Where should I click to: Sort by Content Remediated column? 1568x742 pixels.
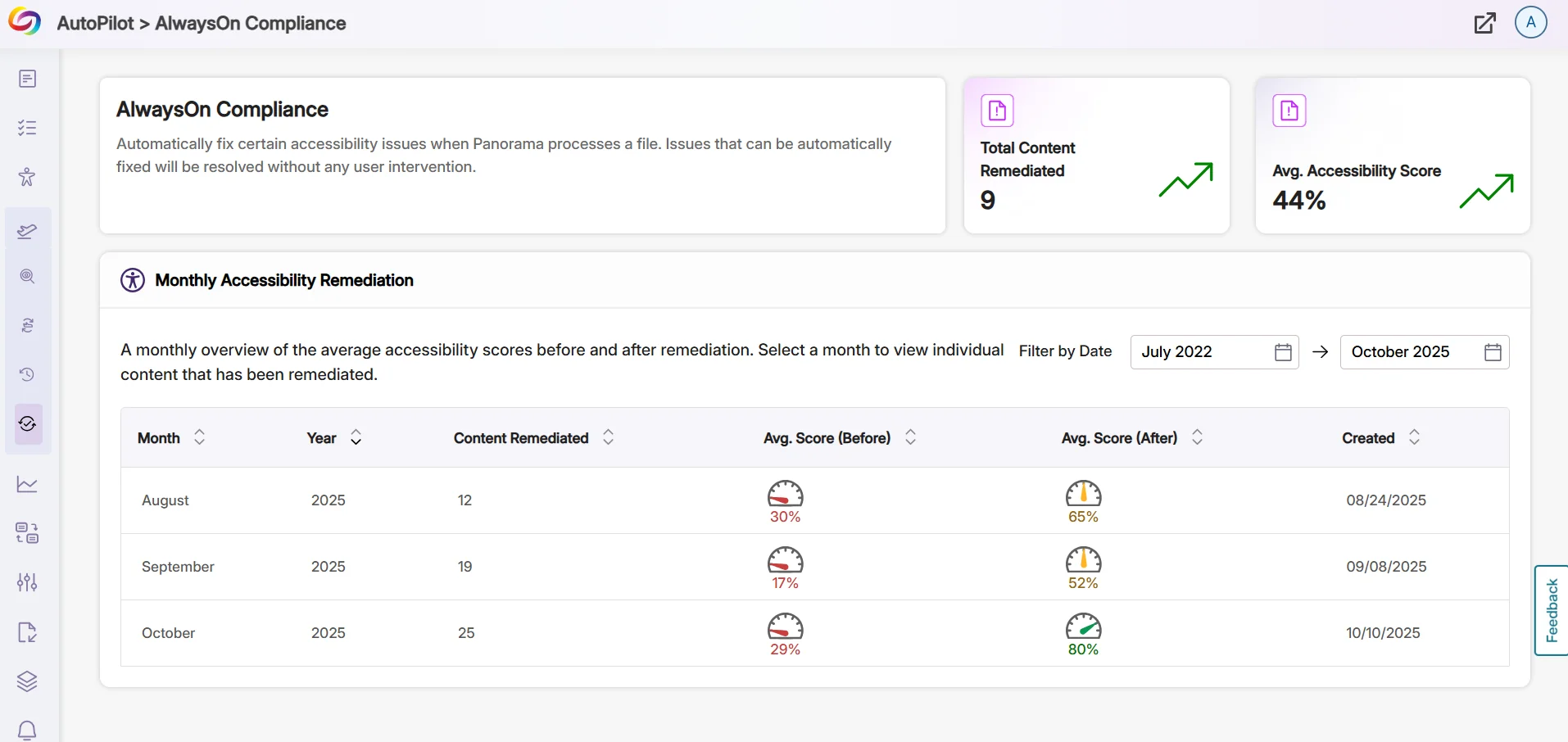[x=608, y=437]
